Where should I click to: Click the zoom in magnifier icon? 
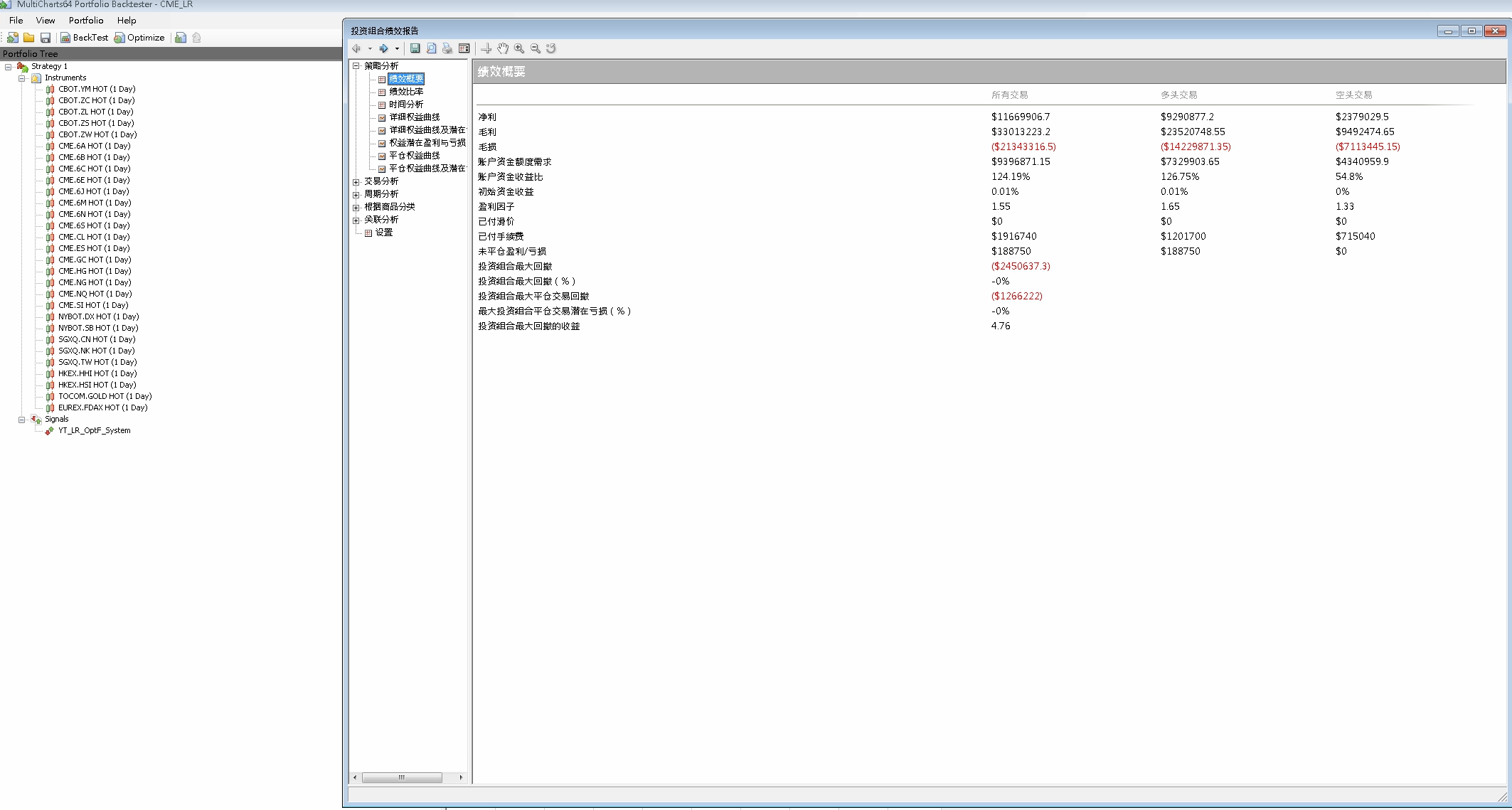pos(519,48)
